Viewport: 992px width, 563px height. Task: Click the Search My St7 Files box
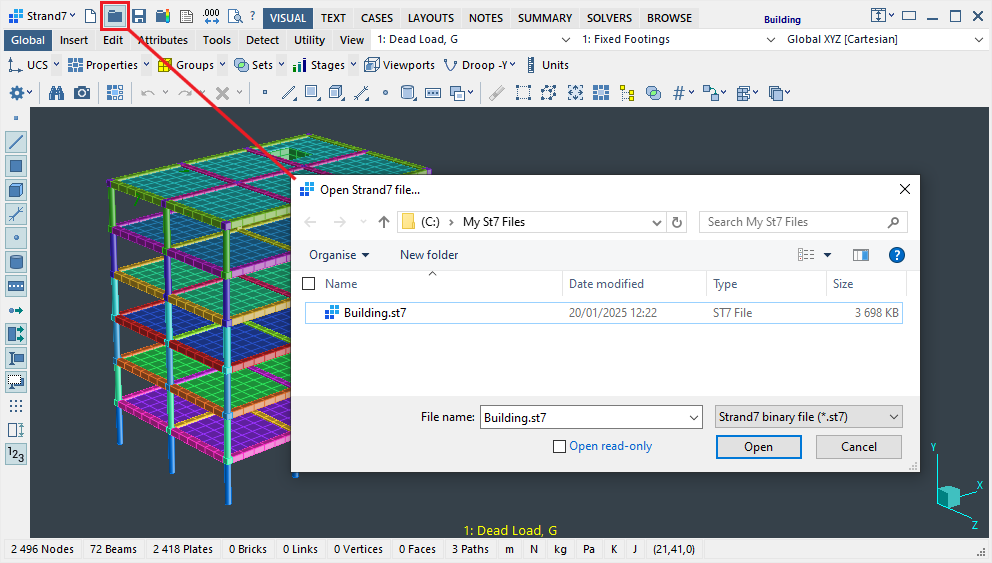click(803, 222)
